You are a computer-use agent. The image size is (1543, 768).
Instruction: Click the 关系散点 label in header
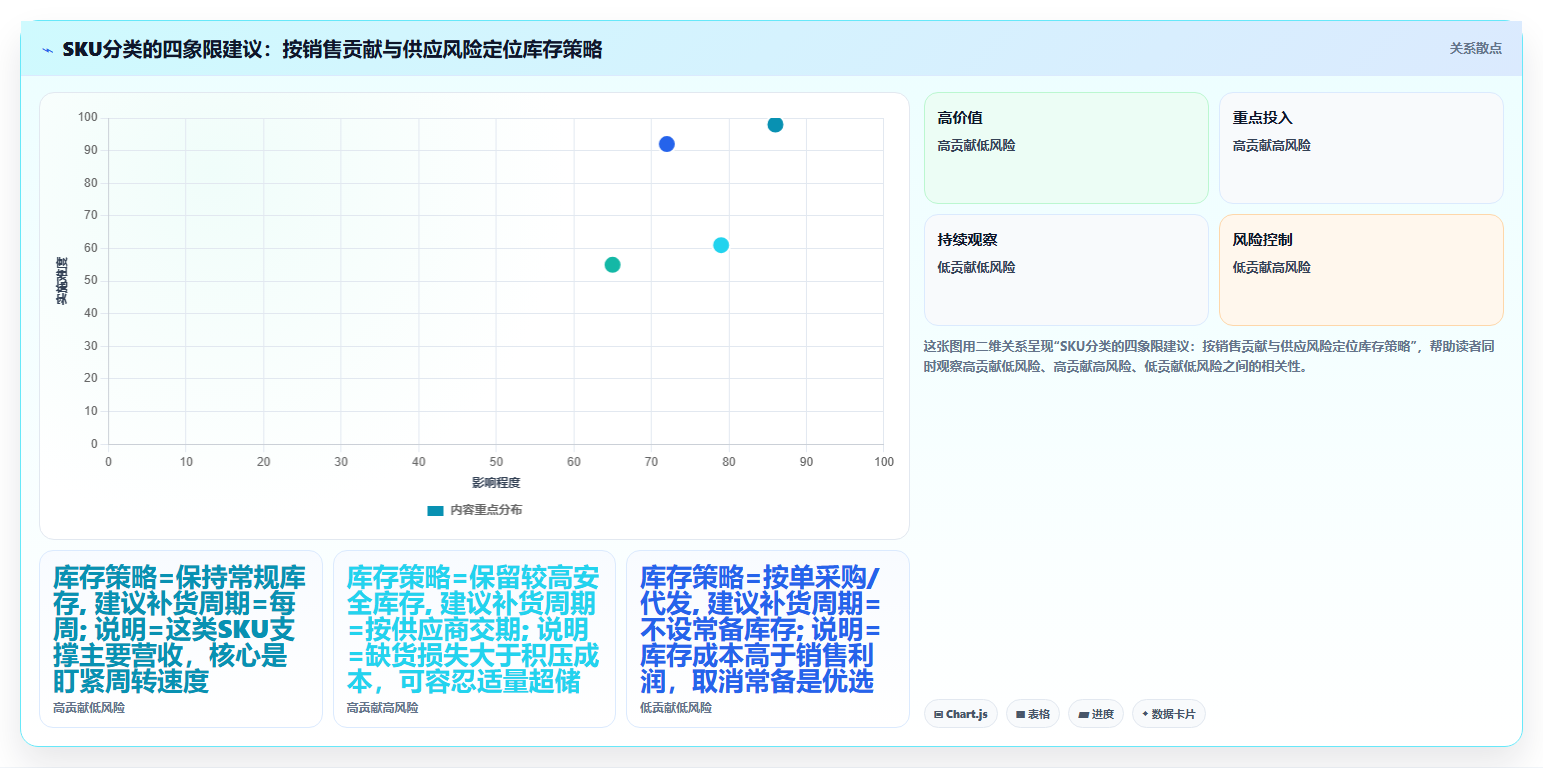(x=1475, y=48)
